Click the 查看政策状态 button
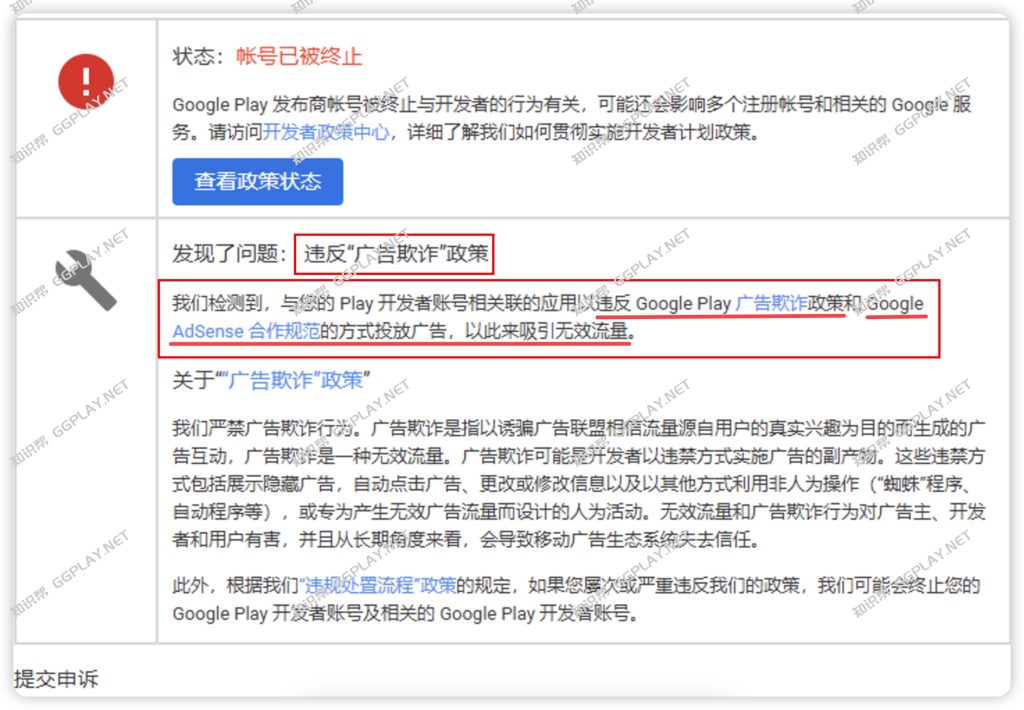 (x=257, y=182)
